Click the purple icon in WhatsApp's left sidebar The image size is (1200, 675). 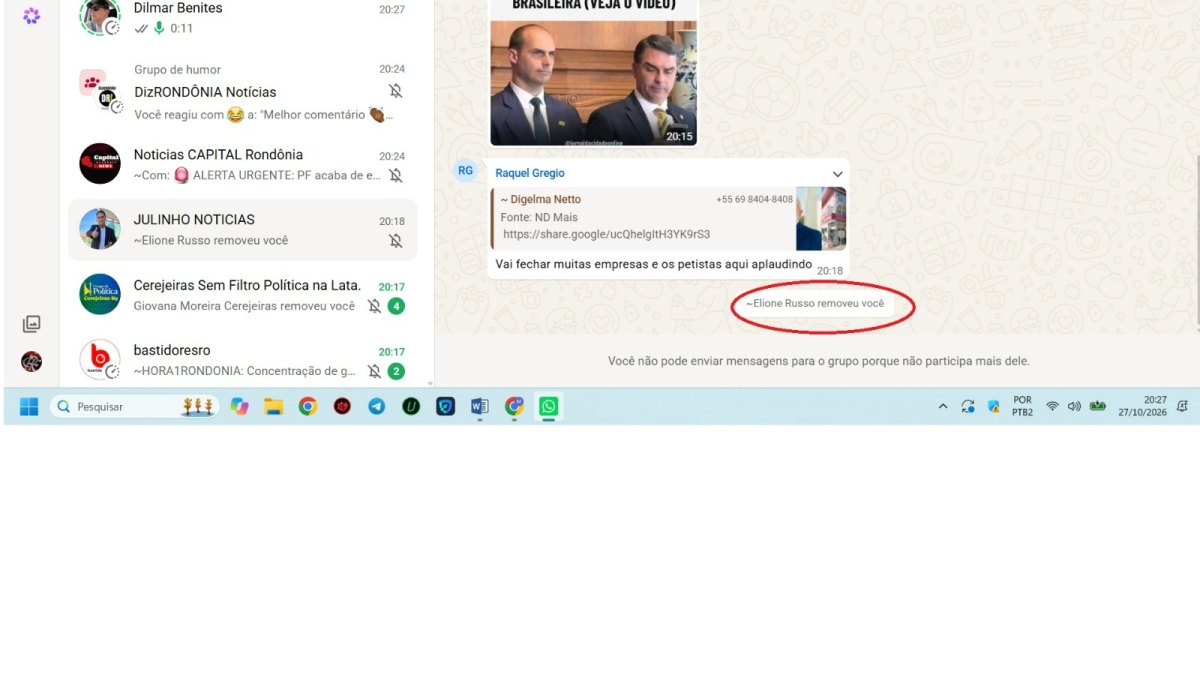click(x=32, y=15)
